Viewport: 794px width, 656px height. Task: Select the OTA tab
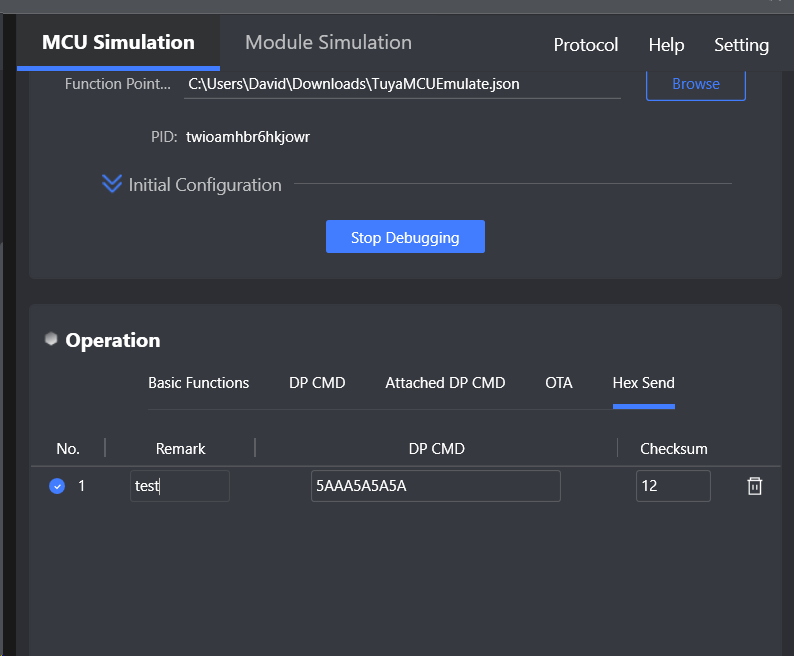(x=559, y=383)
